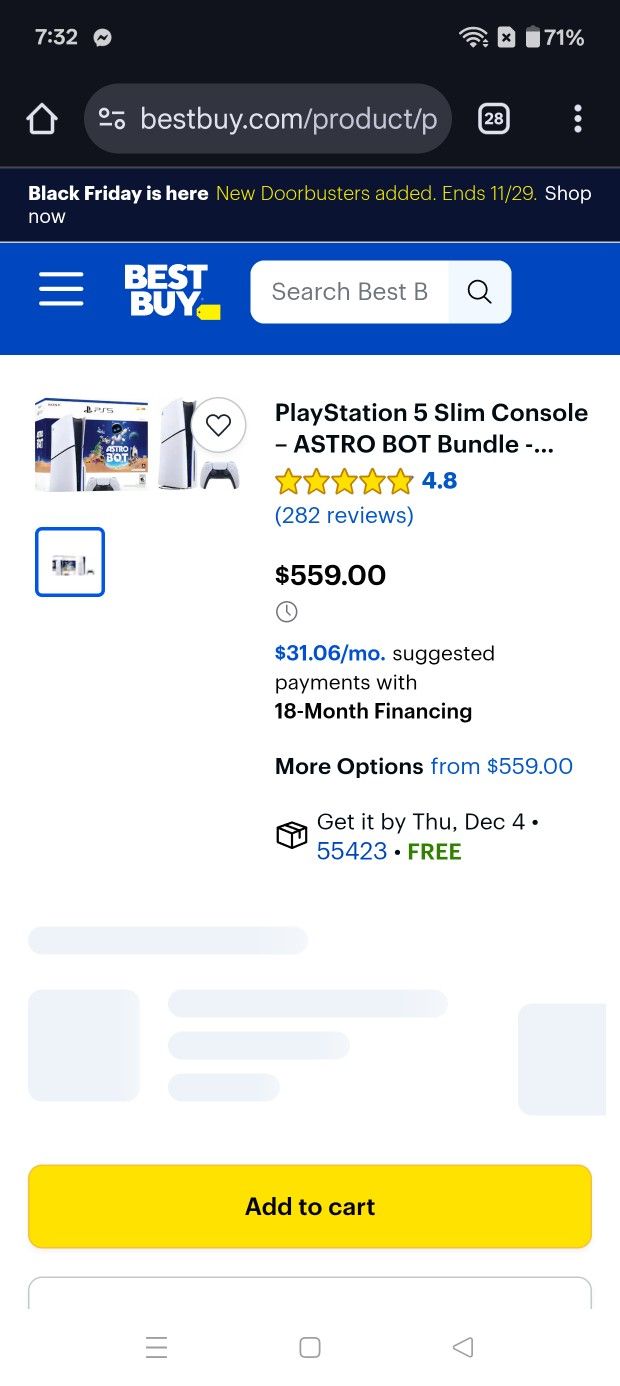The width and height of the screenshot is (620, 1386).
Task: Open the Best Buy navigation hamburger menu
Action: pyautogui.click(x=61, y=289)
